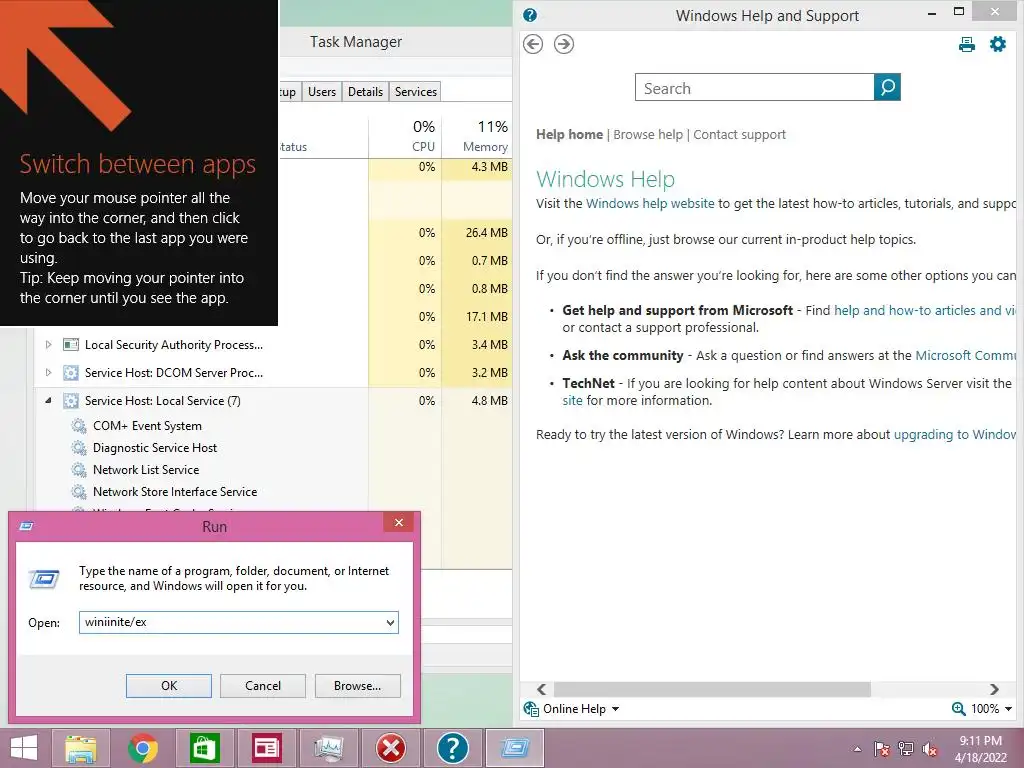Open the Browse help link

(648, 135)
